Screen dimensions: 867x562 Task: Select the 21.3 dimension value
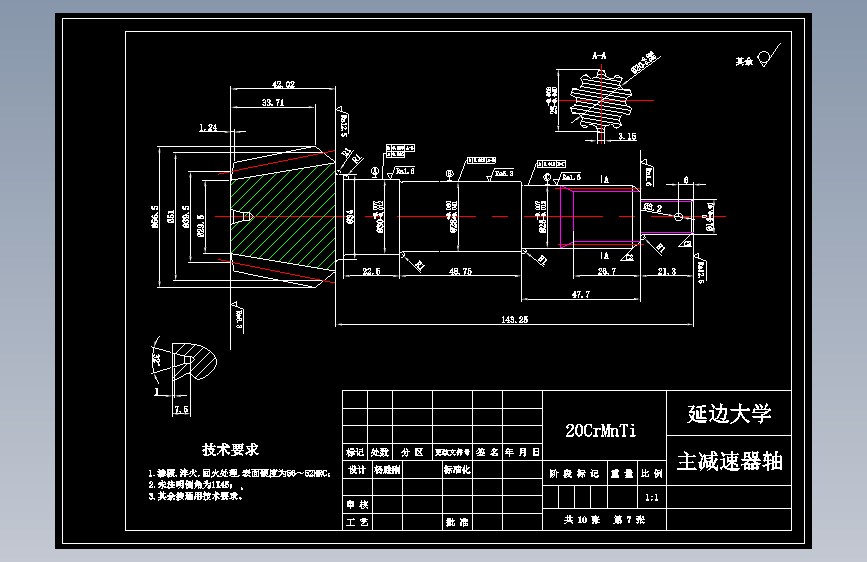coord(667,271)
